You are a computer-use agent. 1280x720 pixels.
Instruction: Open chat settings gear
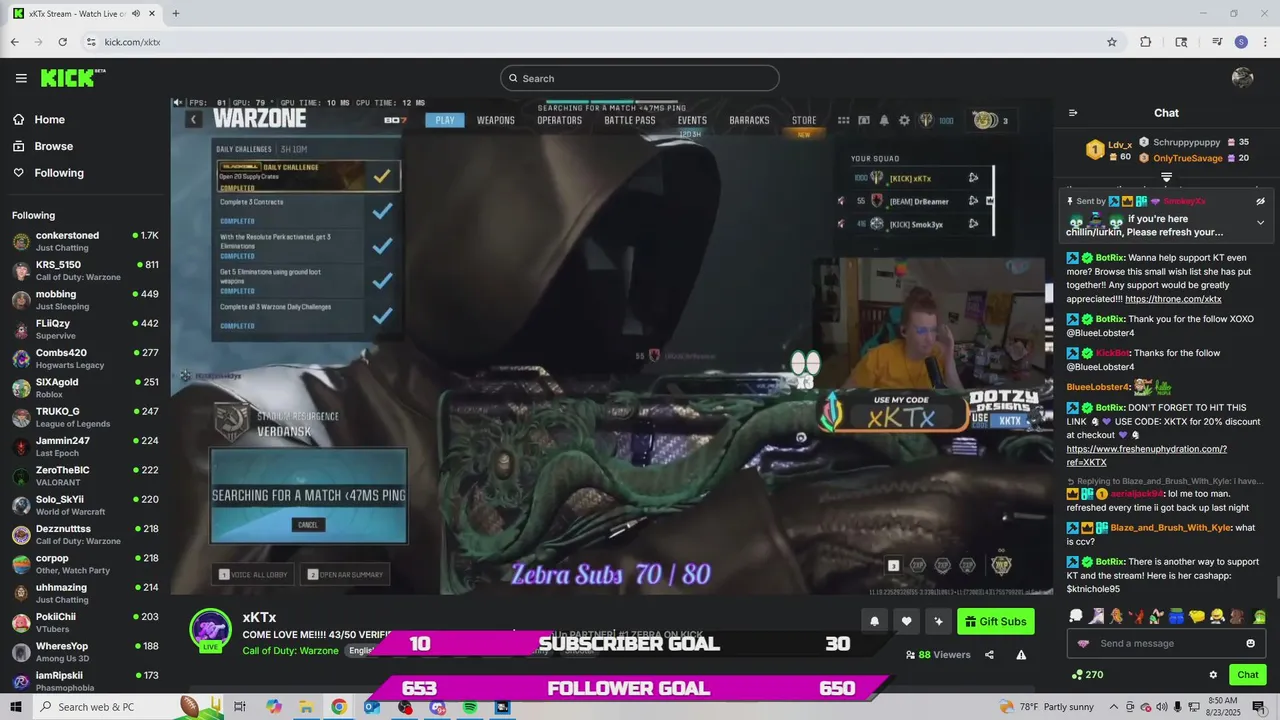point(1213,675)
